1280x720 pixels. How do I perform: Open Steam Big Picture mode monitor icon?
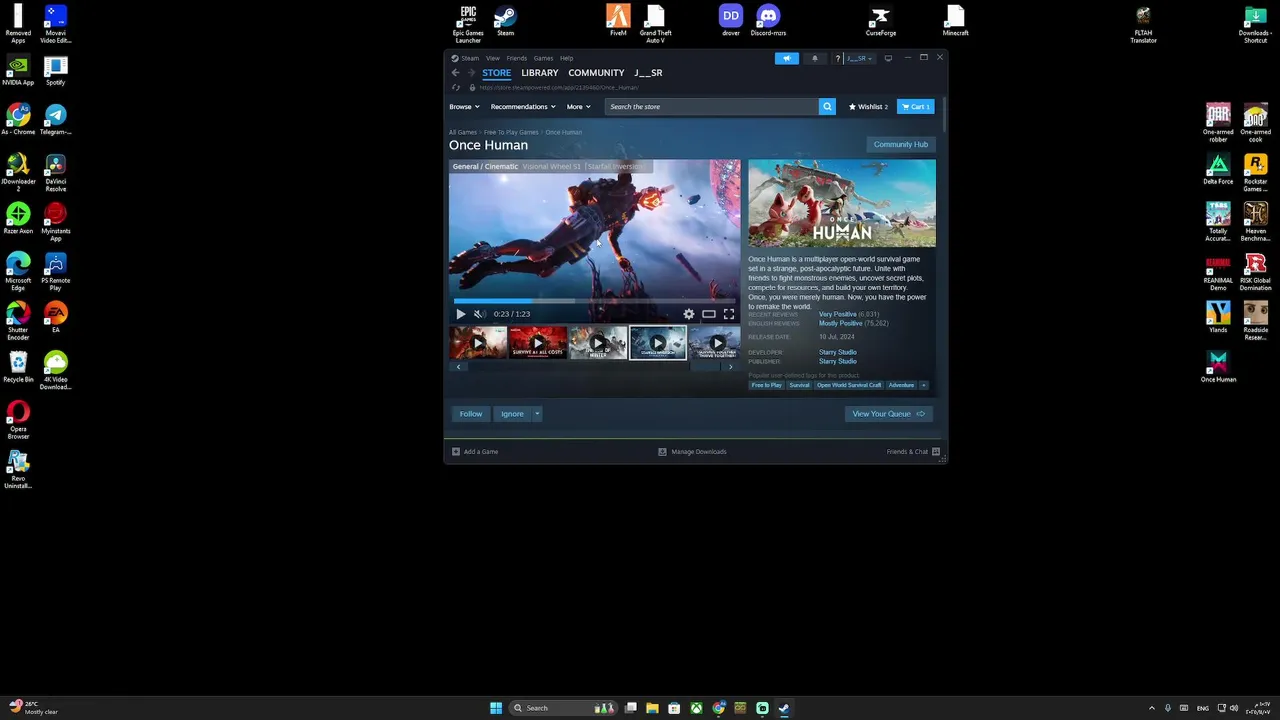click(x=888, y=58)
